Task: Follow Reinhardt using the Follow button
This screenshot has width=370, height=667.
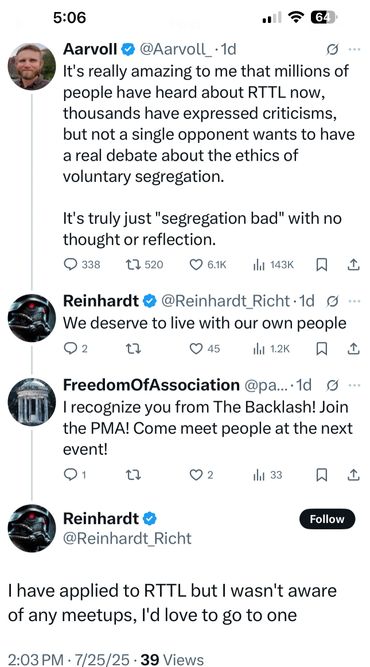Action: pos(327,519)
